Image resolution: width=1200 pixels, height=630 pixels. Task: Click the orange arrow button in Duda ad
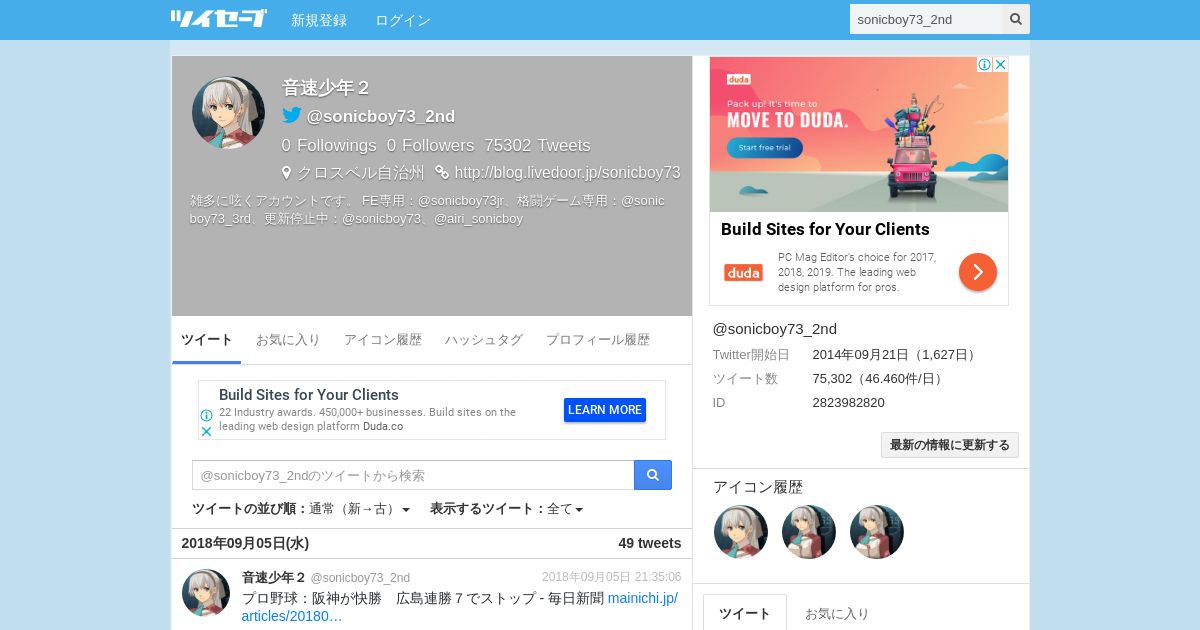click(978, 272)
